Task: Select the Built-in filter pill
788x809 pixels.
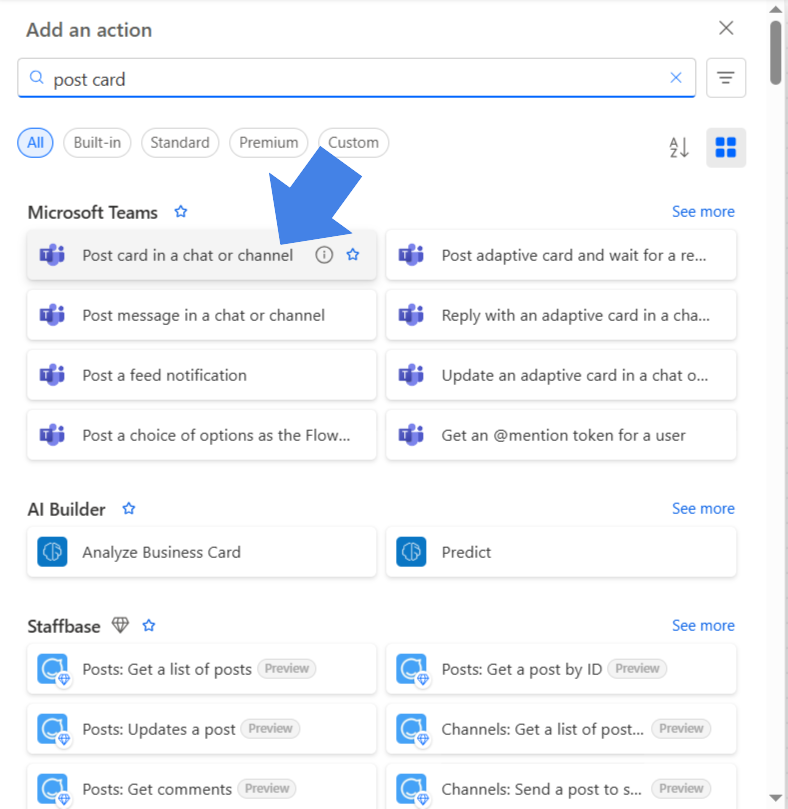Action: click(97, 142)
